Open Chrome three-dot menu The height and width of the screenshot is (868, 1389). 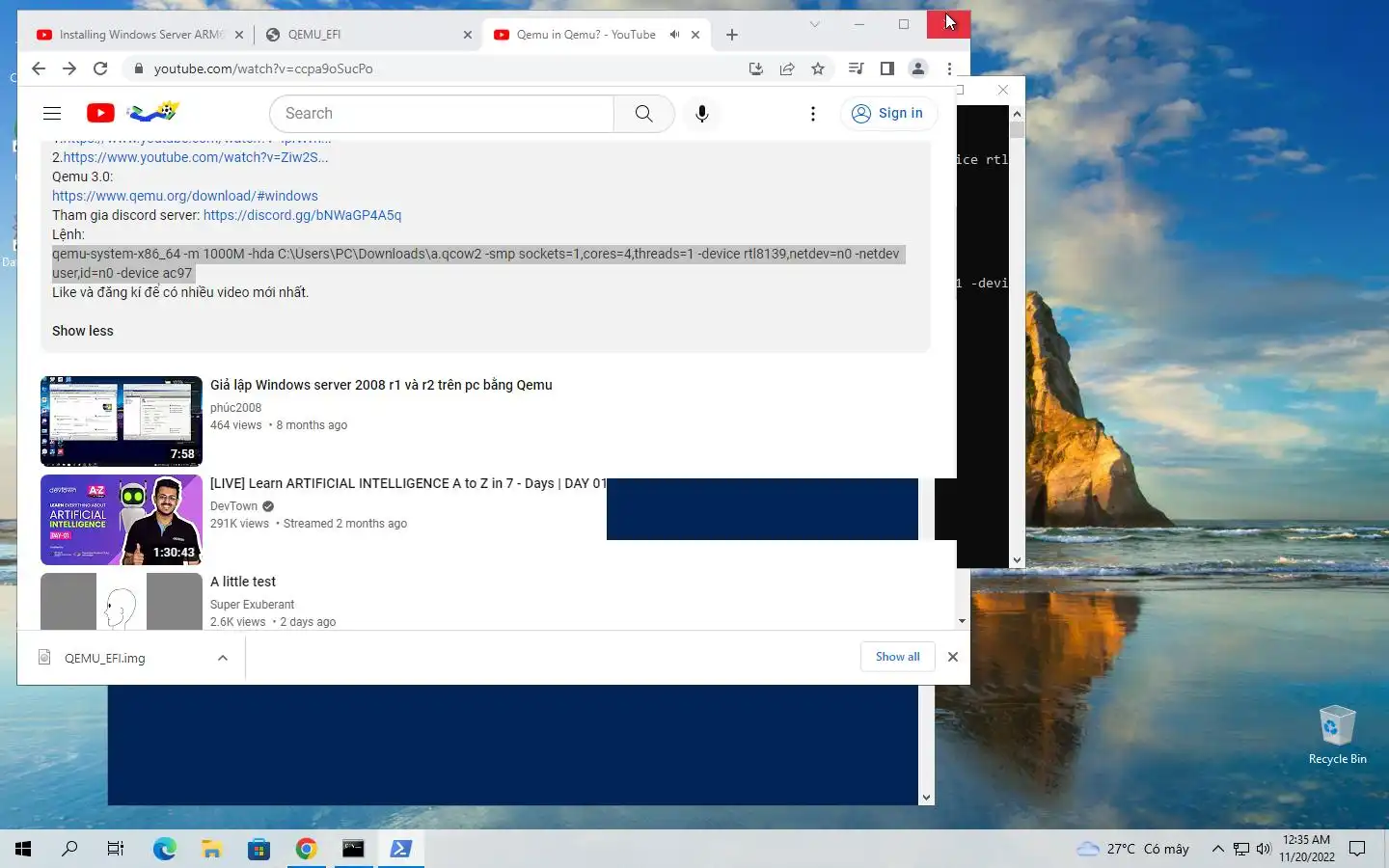950,68
